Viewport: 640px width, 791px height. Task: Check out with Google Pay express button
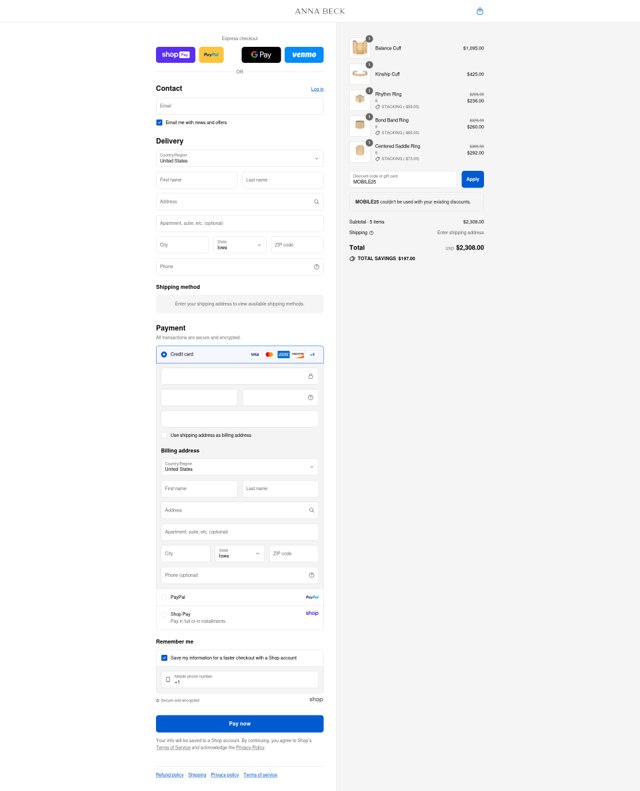coord(261,54)
